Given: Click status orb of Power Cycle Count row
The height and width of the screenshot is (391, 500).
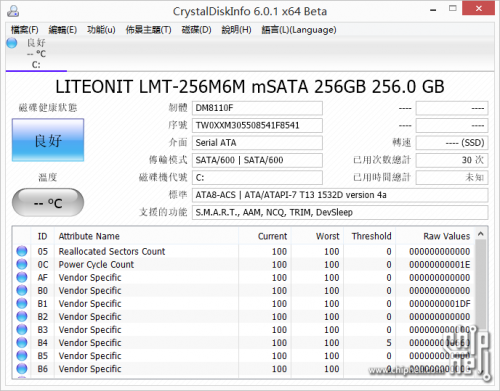Looking at the screenshot, I should click(22, 264).
